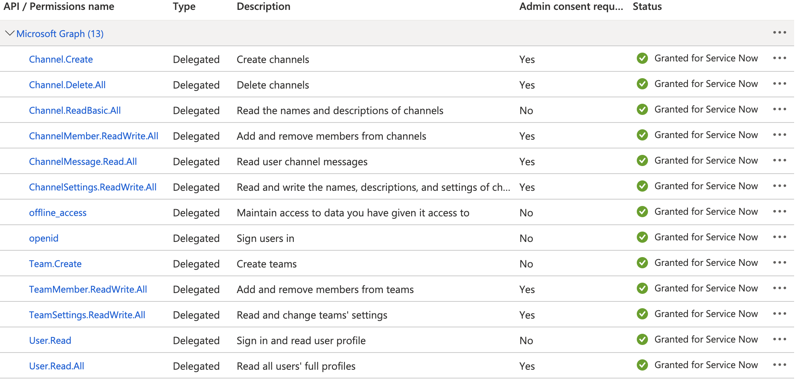Click the Description column header
Screen dimensions: 800x384
tap(263, 7)
